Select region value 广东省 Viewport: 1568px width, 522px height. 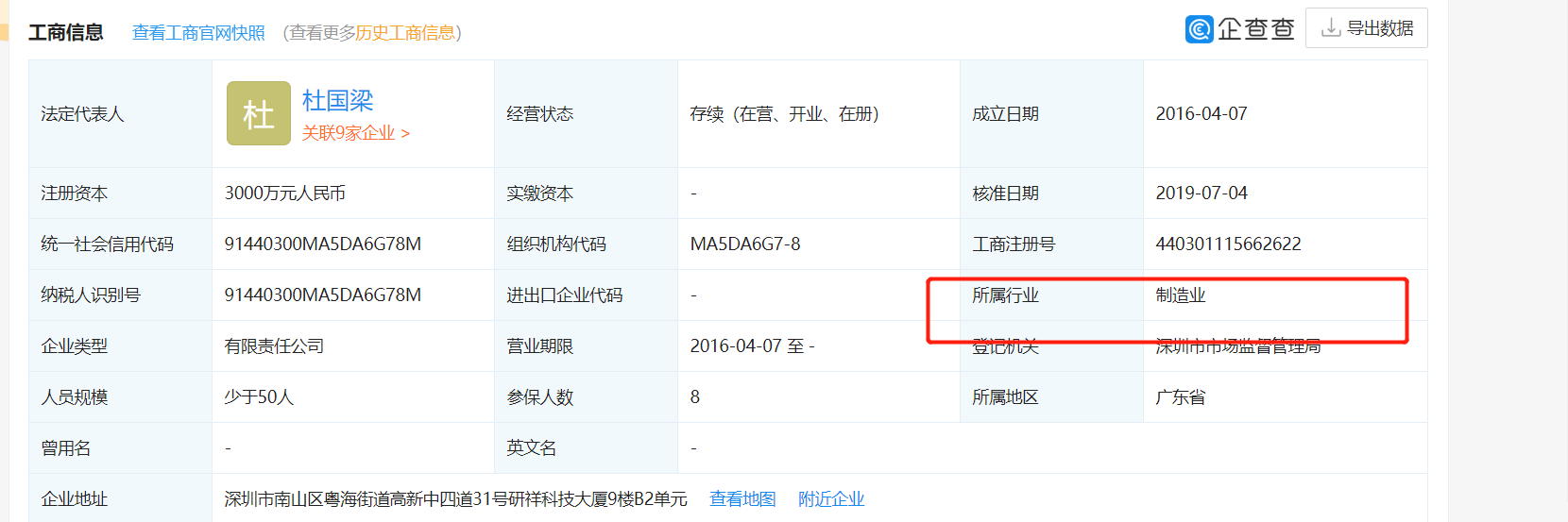coord(1181,396)
